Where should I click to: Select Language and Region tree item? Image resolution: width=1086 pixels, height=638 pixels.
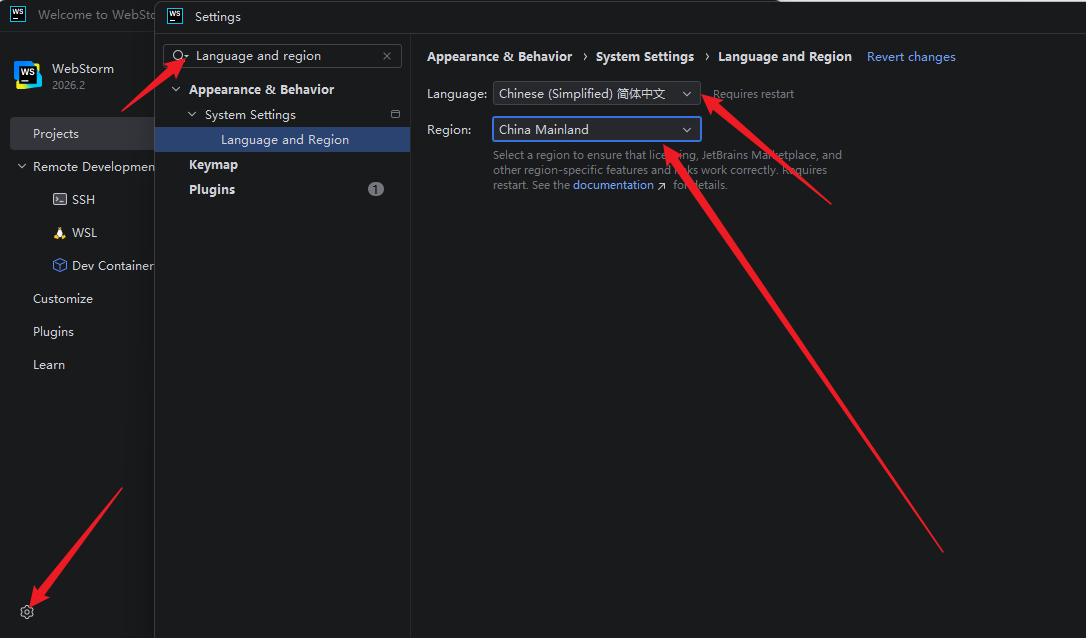point(283,139)
